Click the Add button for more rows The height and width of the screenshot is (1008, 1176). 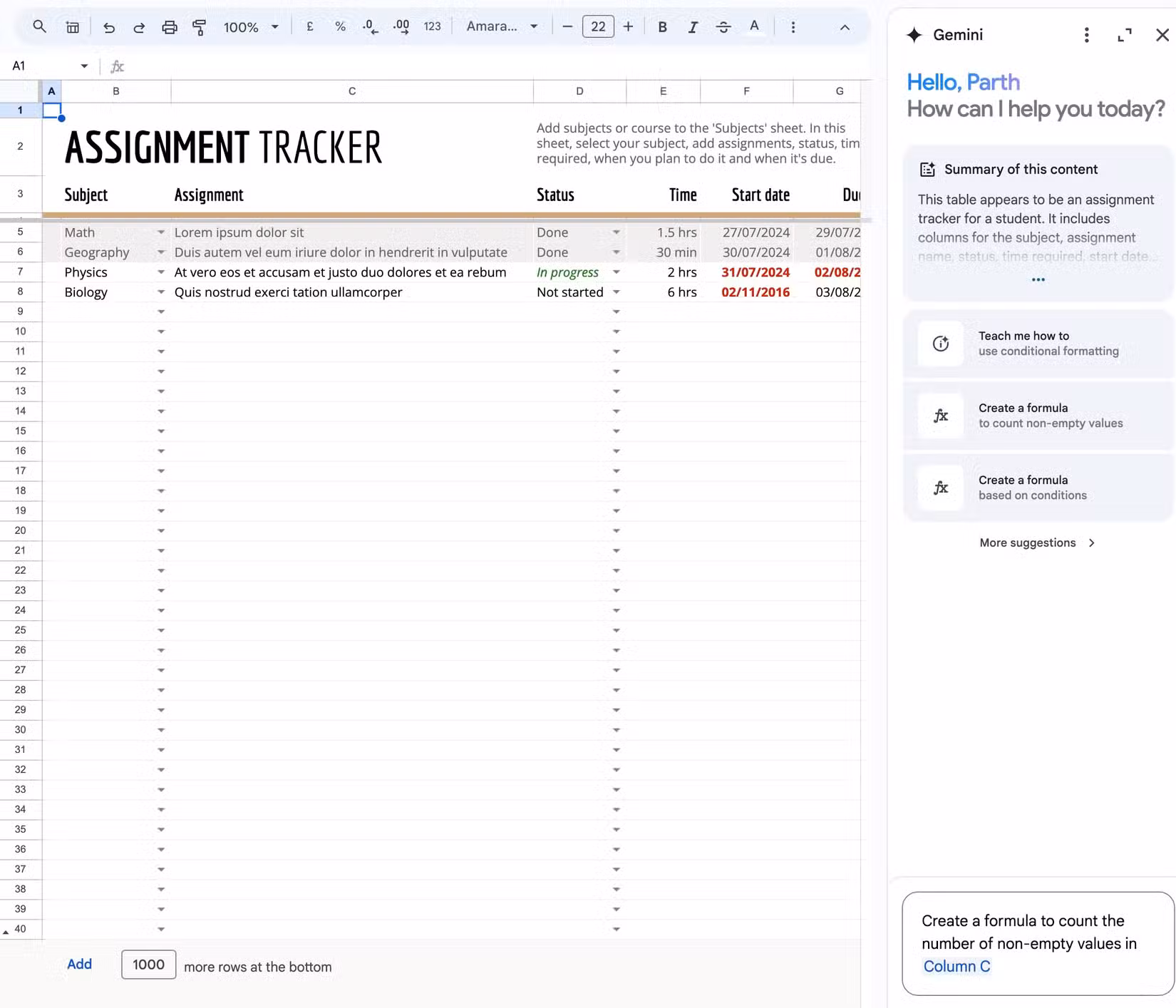tap(79, 964)
